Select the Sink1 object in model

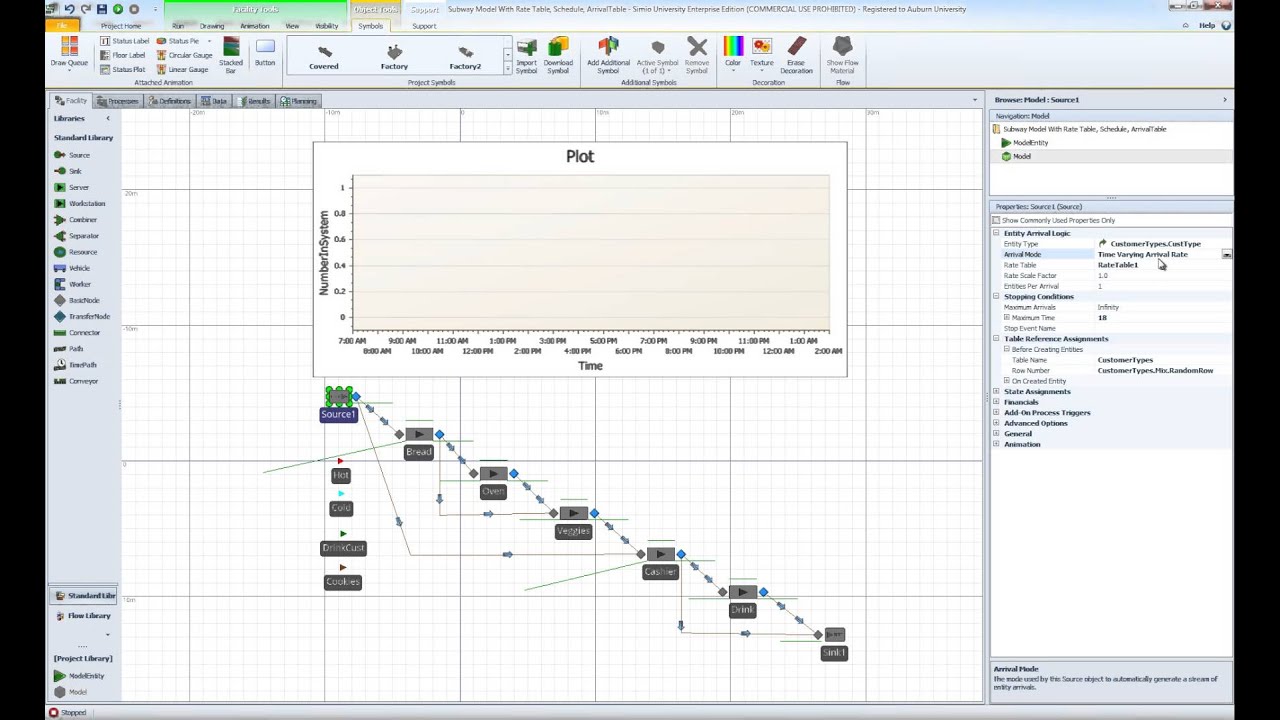(834, 635)
